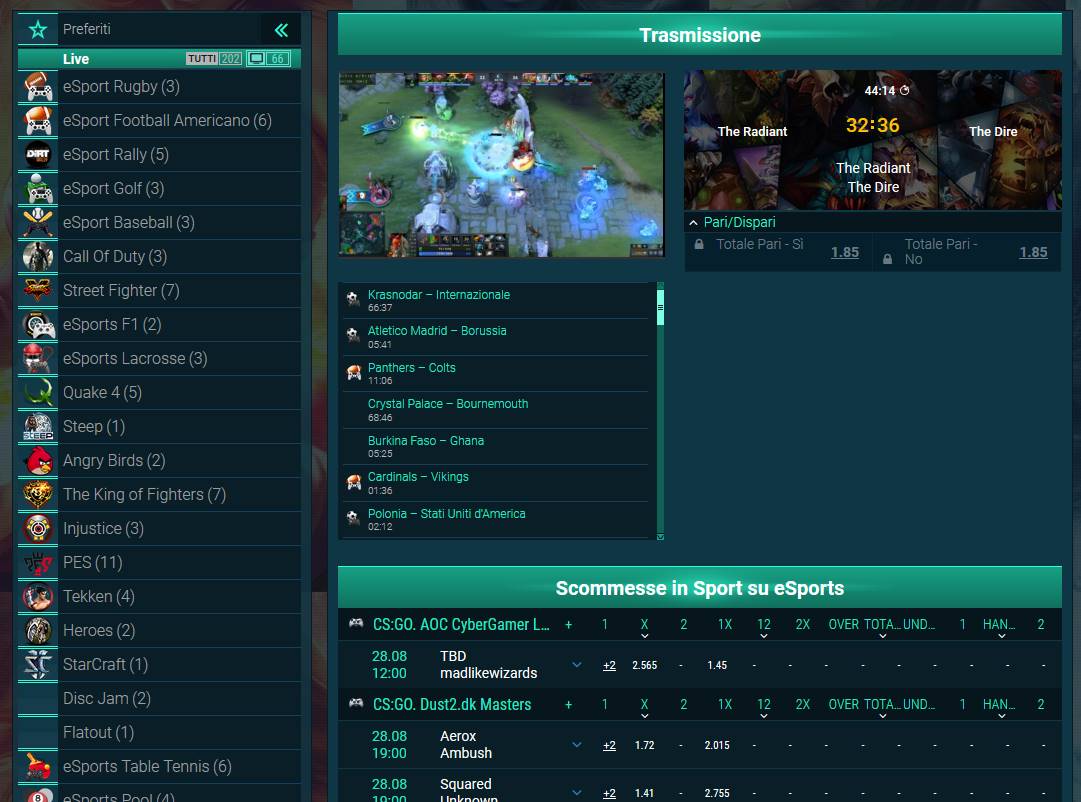Open the Heroes icon
The image size is (1081, 802).
38,630
